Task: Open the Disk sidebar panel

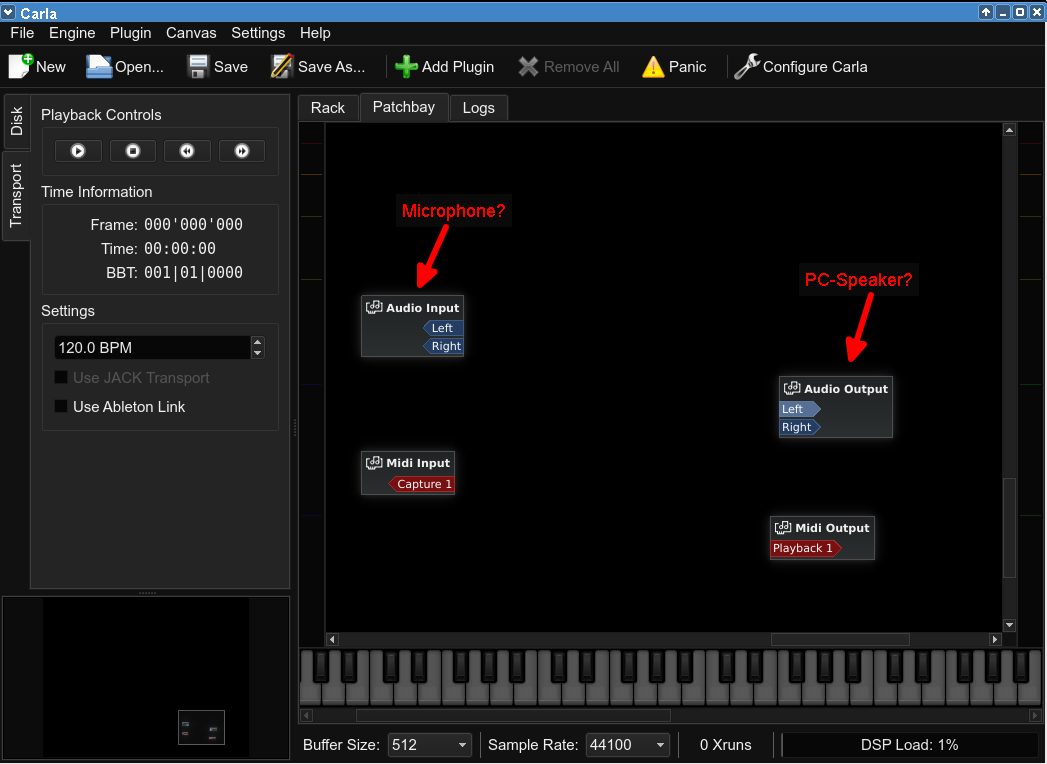Action: click(x=16, y=120)
